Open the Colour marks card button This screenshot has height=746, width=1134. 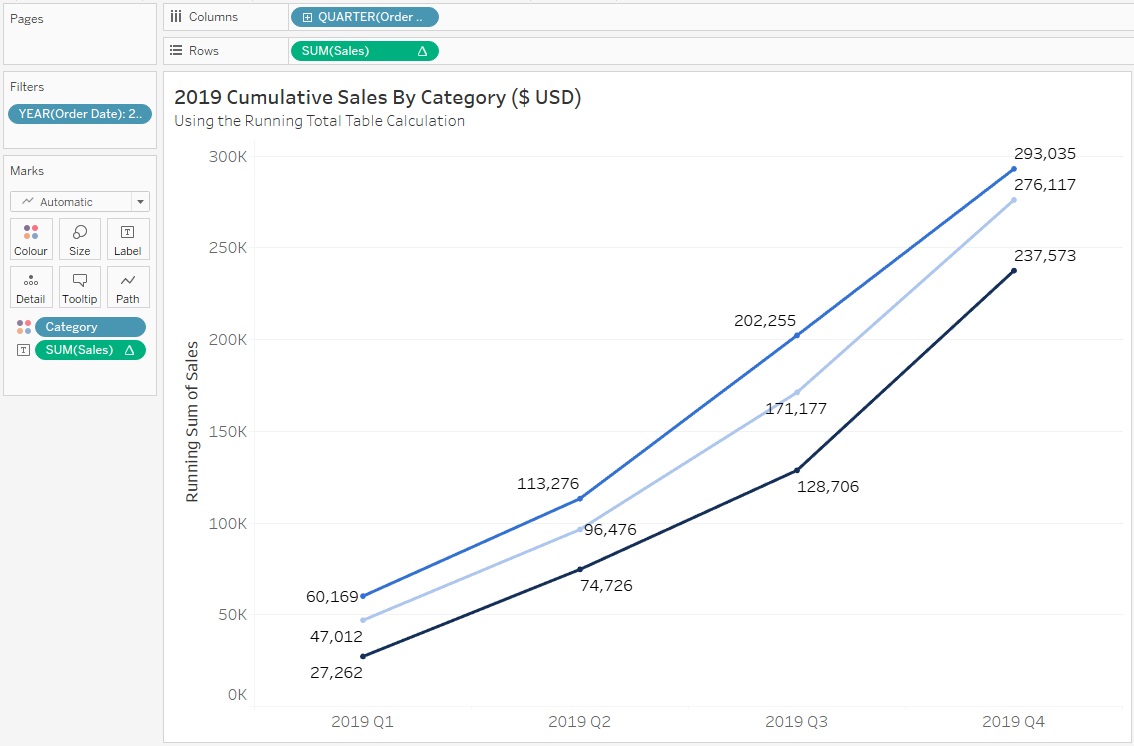31,239
